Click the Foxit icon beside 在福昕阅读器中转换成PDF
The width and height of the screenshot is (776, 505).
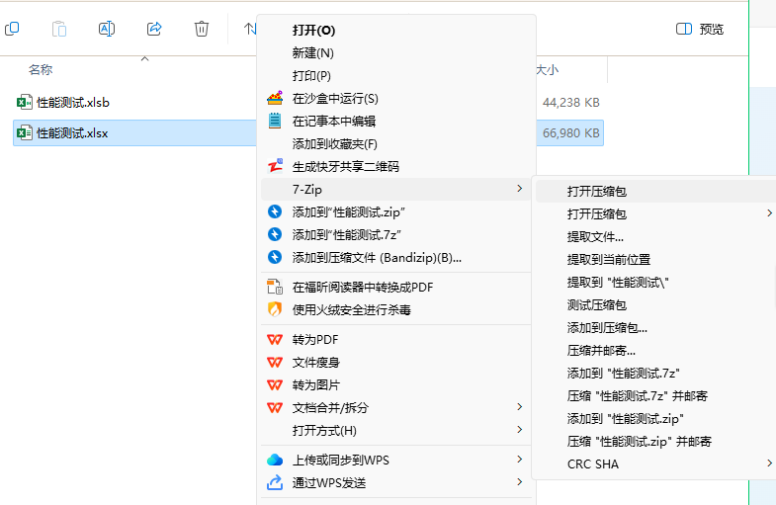[275, 287]
